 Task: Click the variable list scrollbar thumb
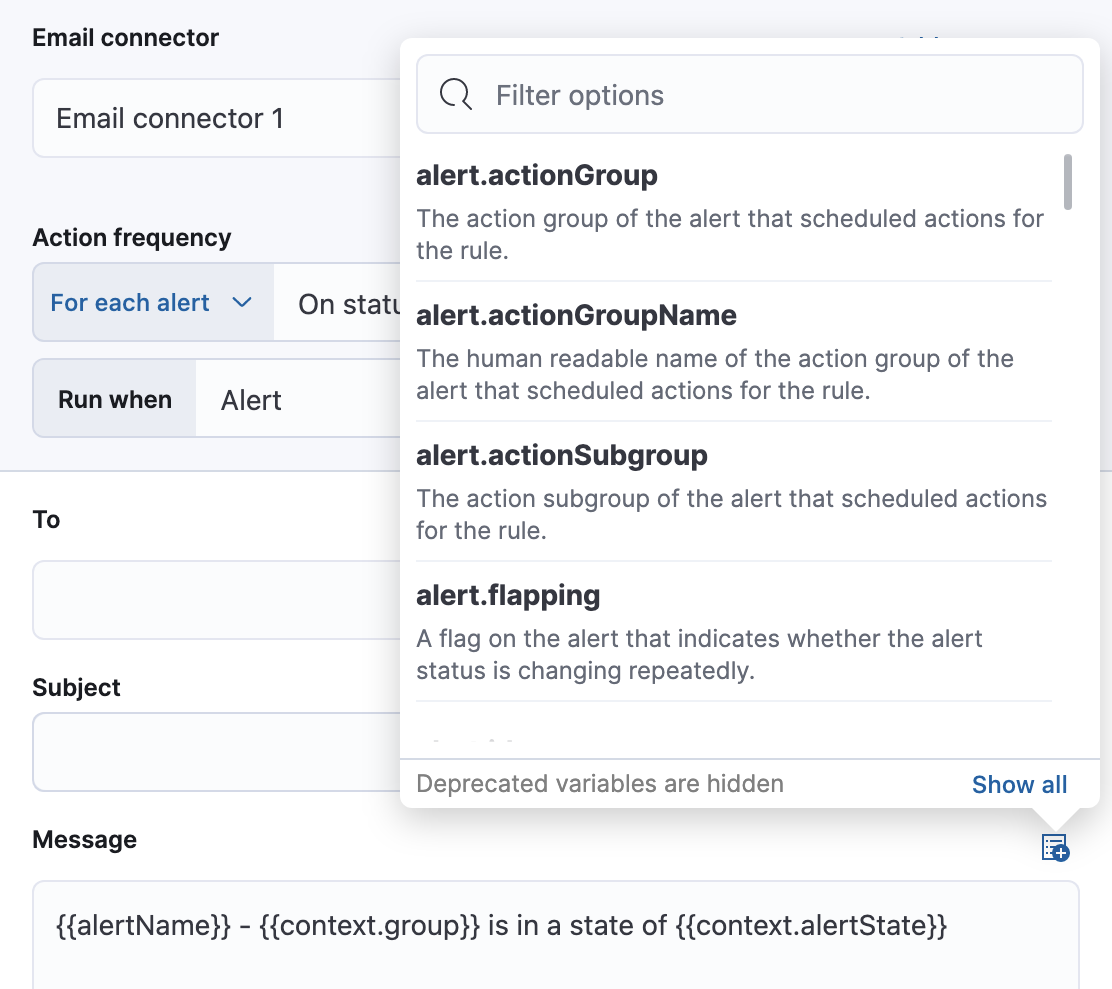click(1068, 181)
